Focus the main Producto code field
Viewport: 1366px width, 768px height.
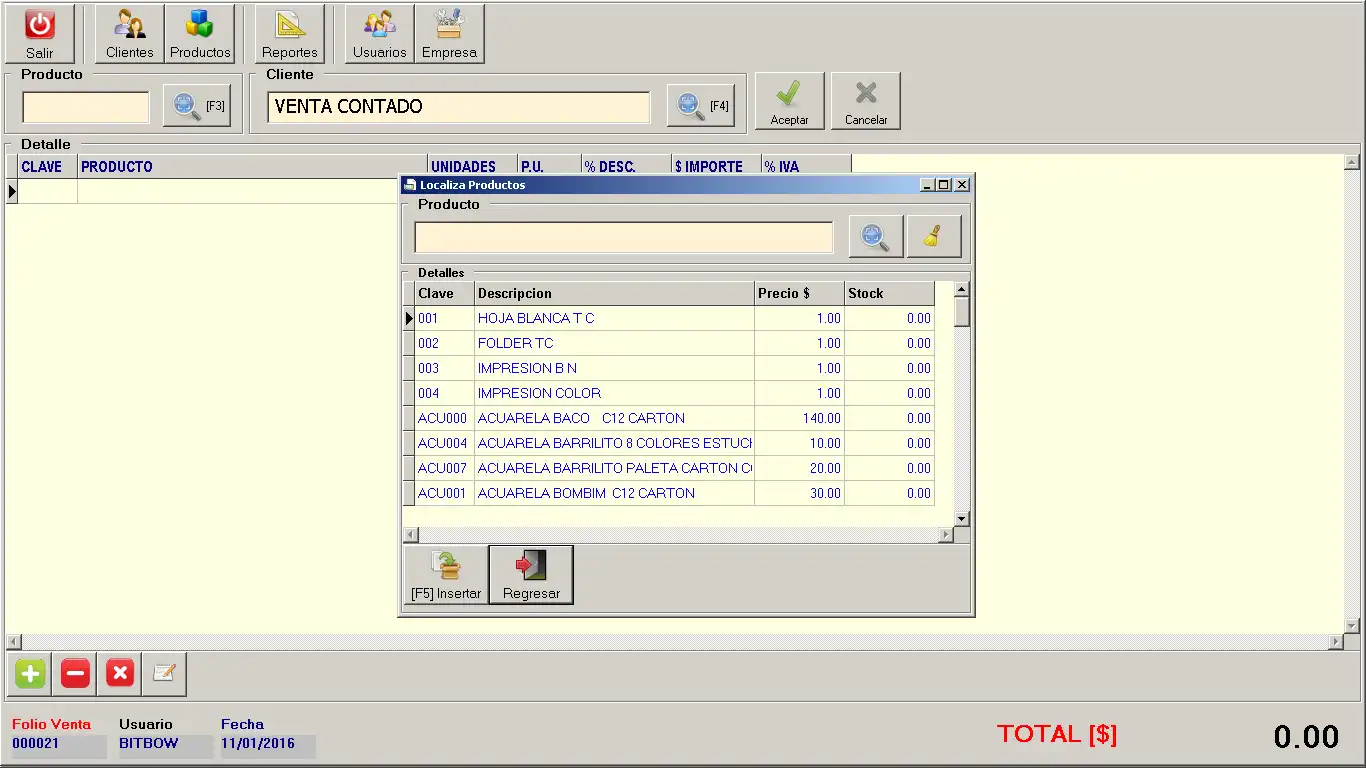[x=86, y=107]
